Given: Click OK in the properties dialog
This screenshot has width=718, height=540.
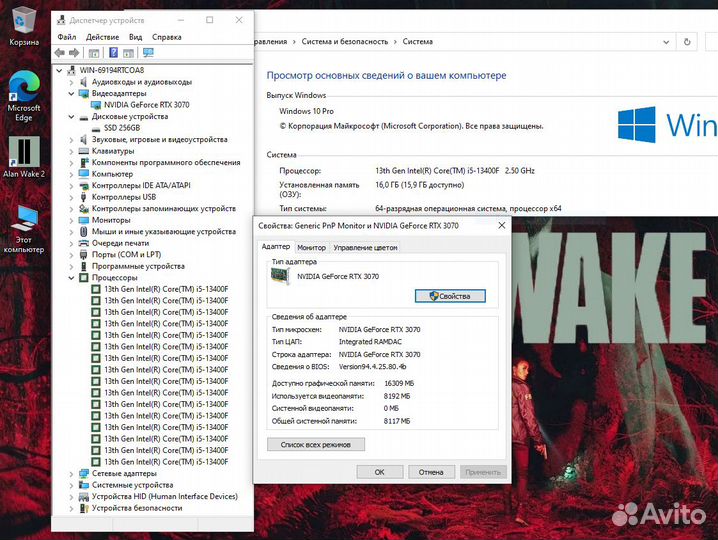Looking at the screenshot, I should tap(380, 472).
